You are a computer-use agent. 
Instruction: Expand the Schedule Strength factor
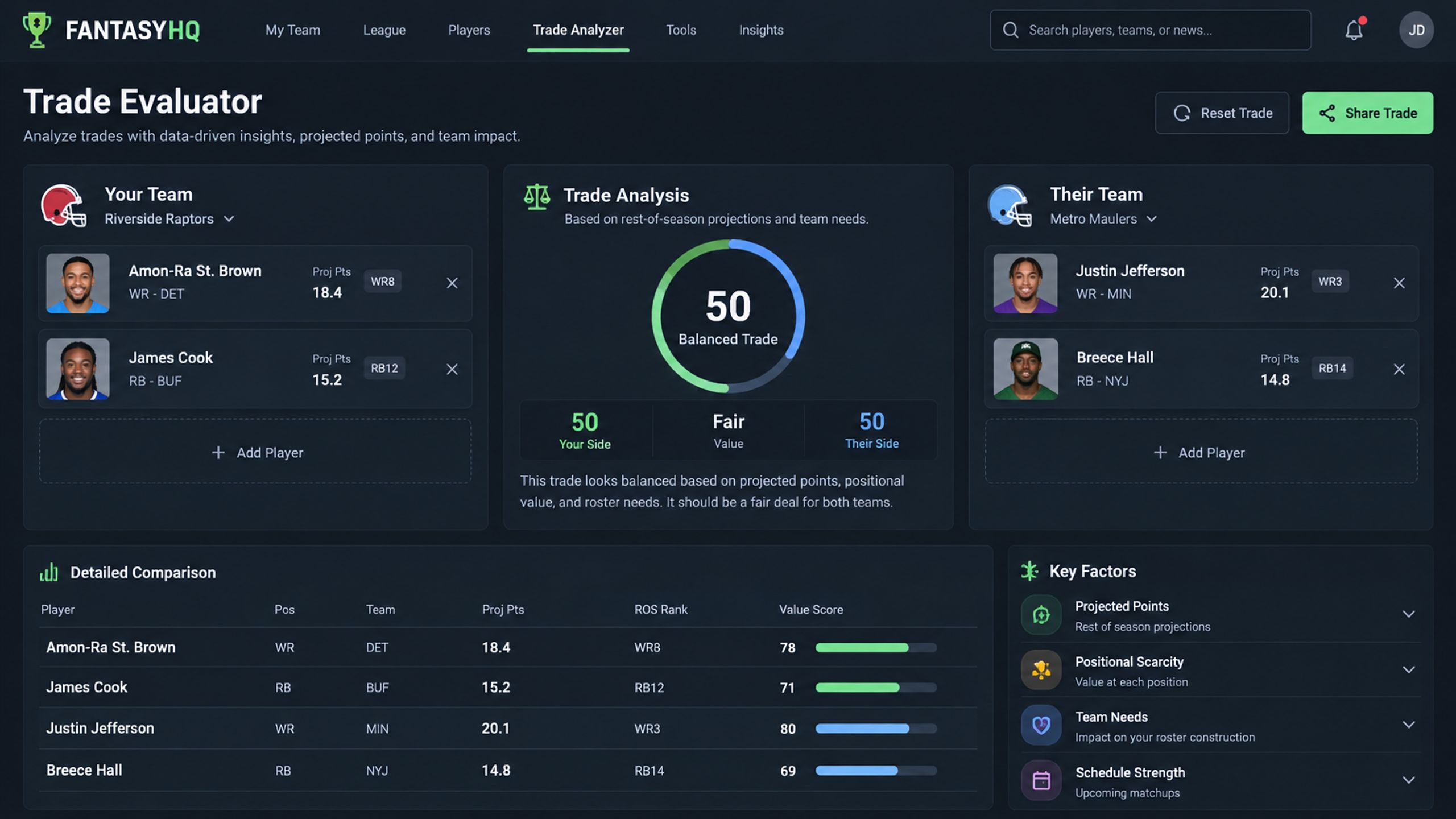click(x=1408, y=780)
